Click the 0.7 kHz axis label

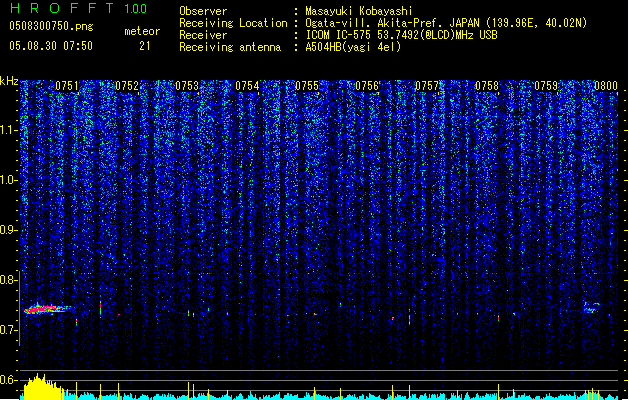click(9, 330)
